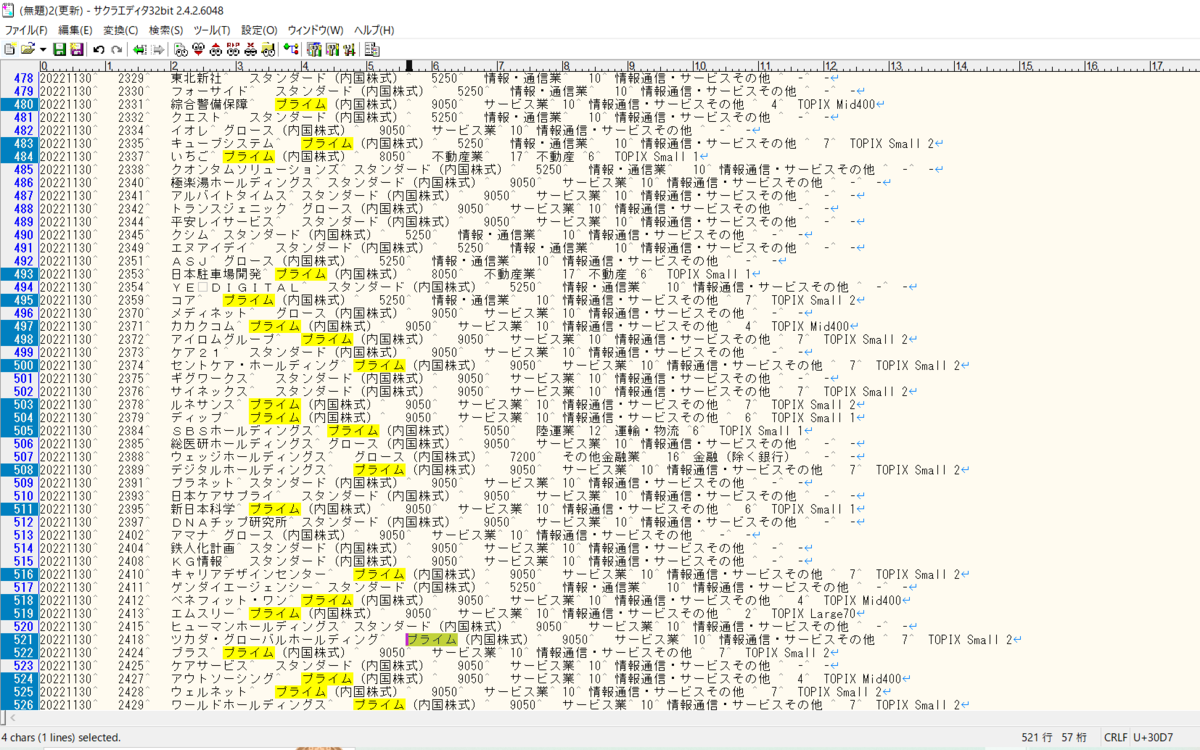Click line number 478 in the gutter
The width and height of the screenshot is (1200, 750).
(x=23, y=78)
